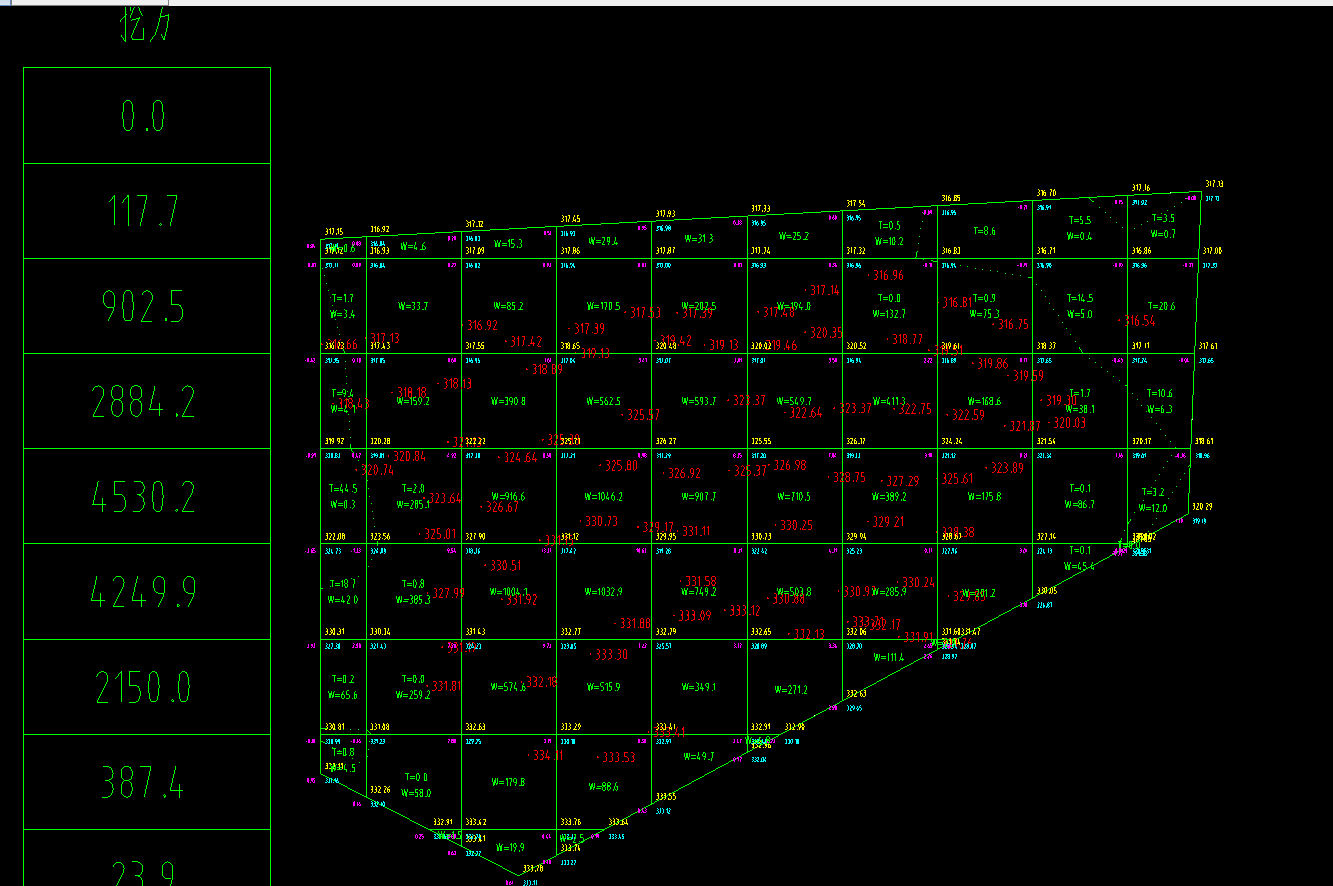Pick the W=168.6 grid label
This screenshot has width=1333, height=886.
(x=984, y=401)
